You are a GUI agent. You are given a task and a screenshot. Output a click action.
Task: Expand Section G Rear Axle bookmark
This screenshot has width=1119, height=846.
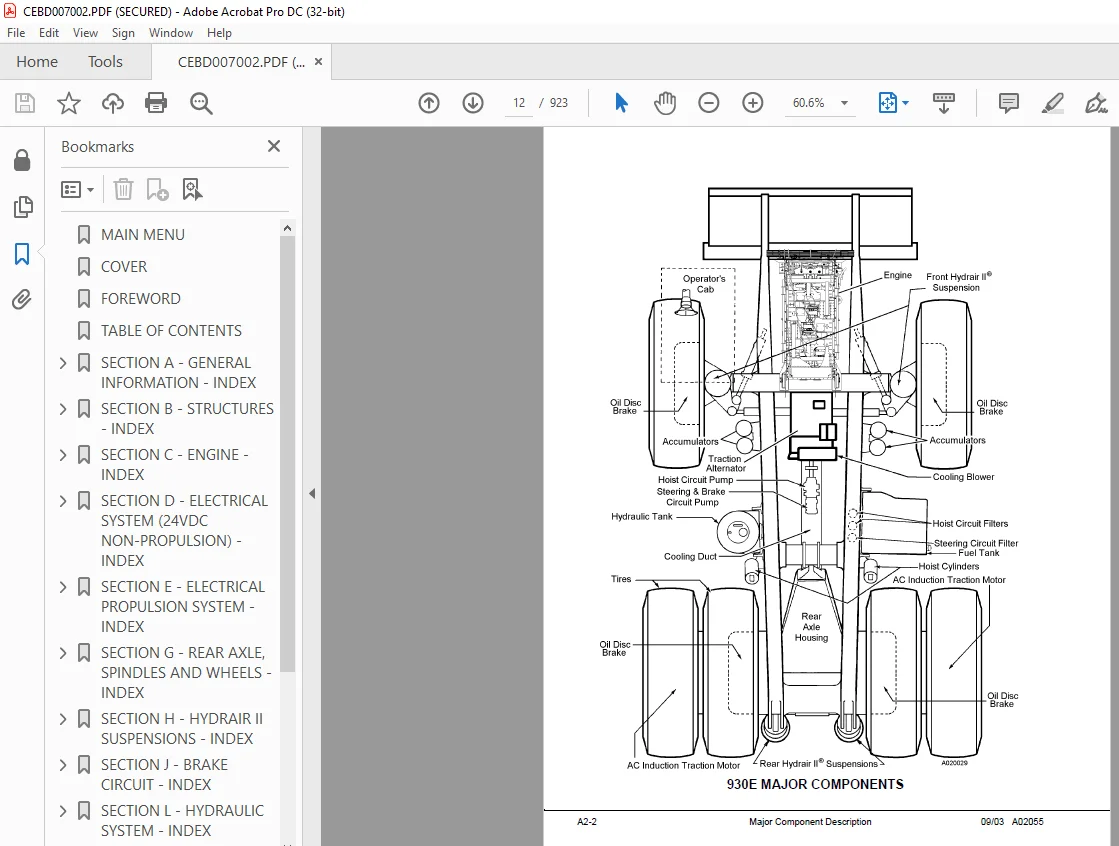tap(63, 653)
